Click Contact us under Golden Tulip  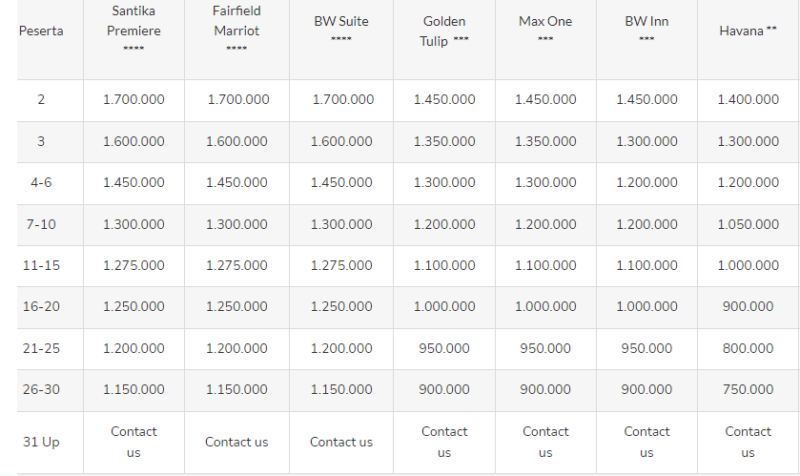coord(444,442)
